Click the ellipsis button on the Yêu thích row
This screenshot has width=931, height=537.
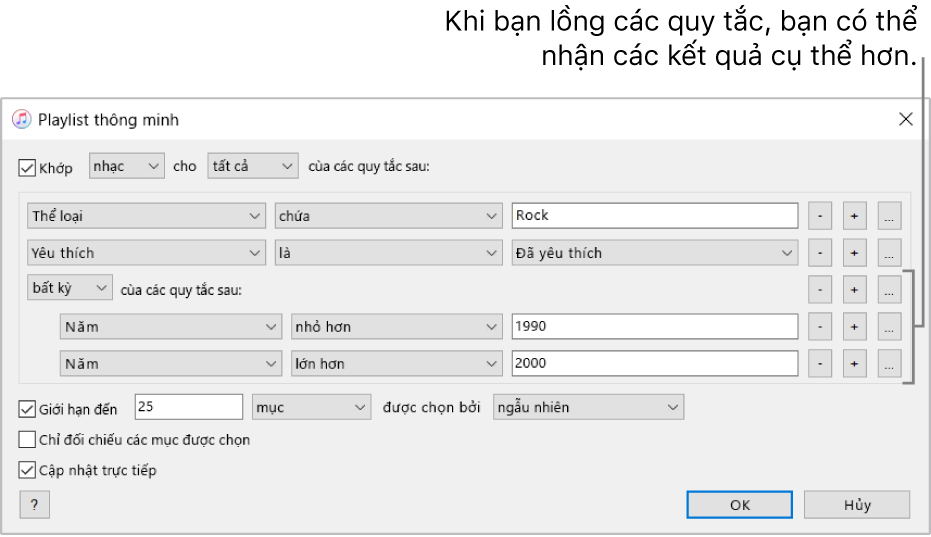(889, 254)
